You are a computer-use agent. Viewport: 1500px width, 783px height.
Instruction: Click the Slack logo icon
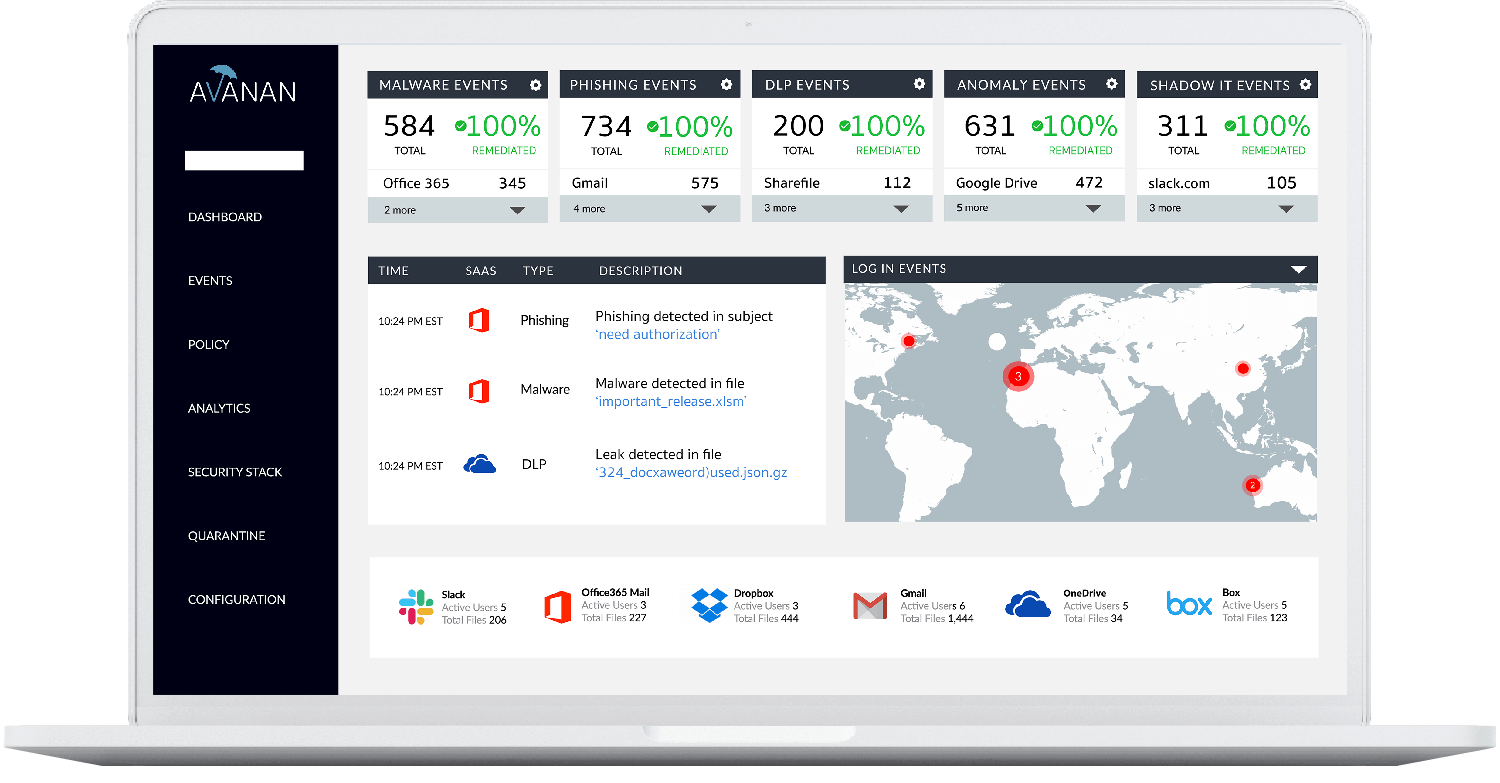point(415,607)
